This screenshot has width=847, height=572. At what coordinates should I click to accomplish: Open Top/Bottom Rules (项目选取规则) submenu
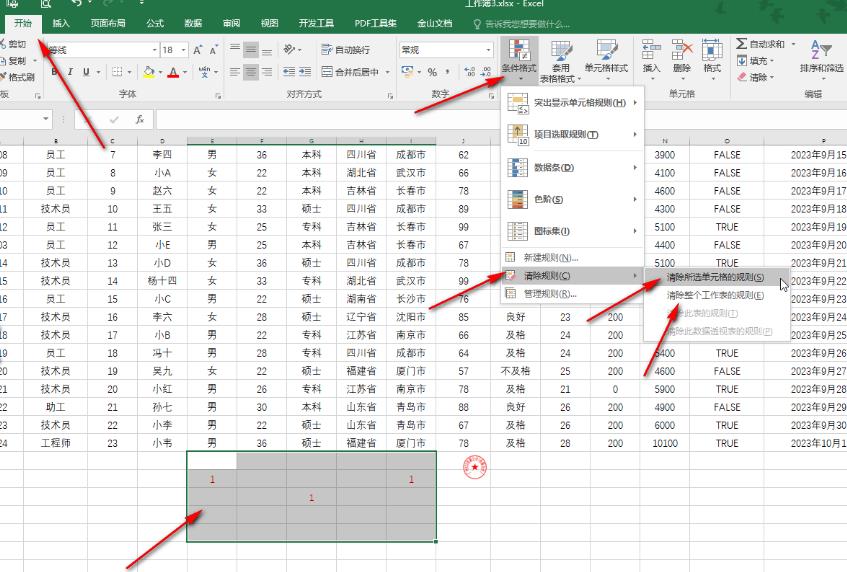tap(573, 134)
